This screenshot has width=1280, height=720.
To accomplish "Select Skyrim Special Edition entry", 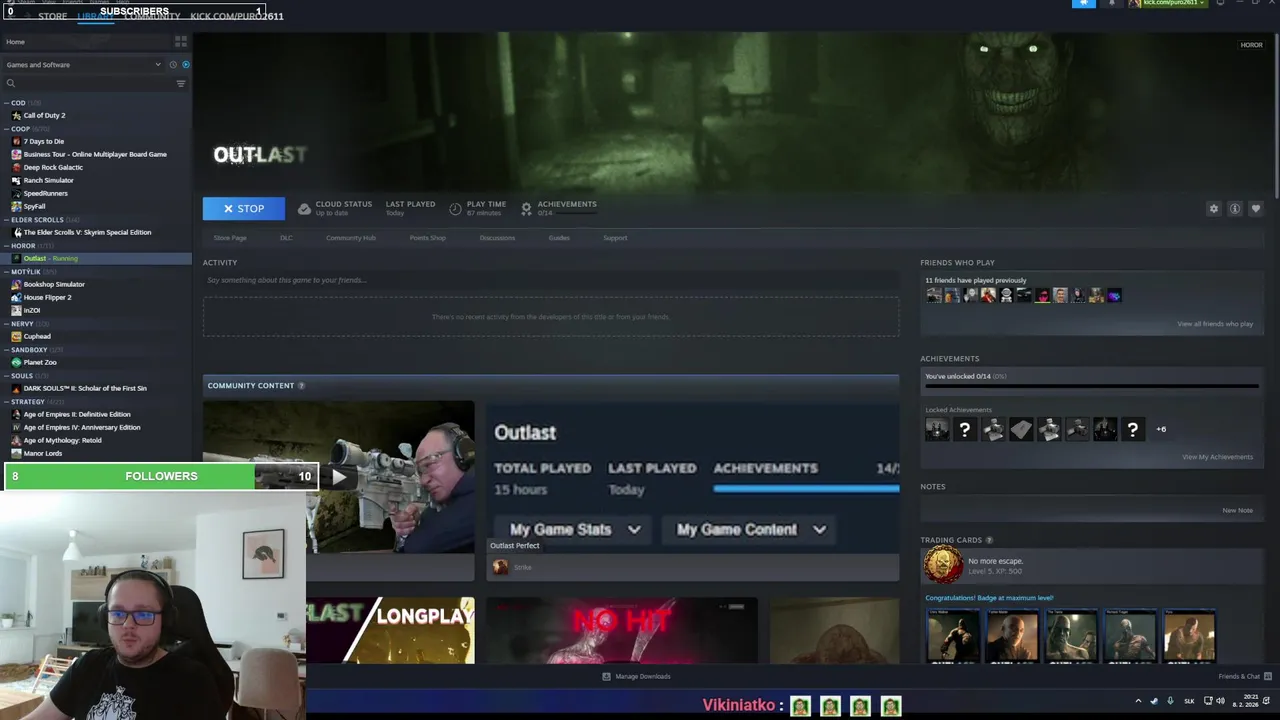I will pos(87,233).
